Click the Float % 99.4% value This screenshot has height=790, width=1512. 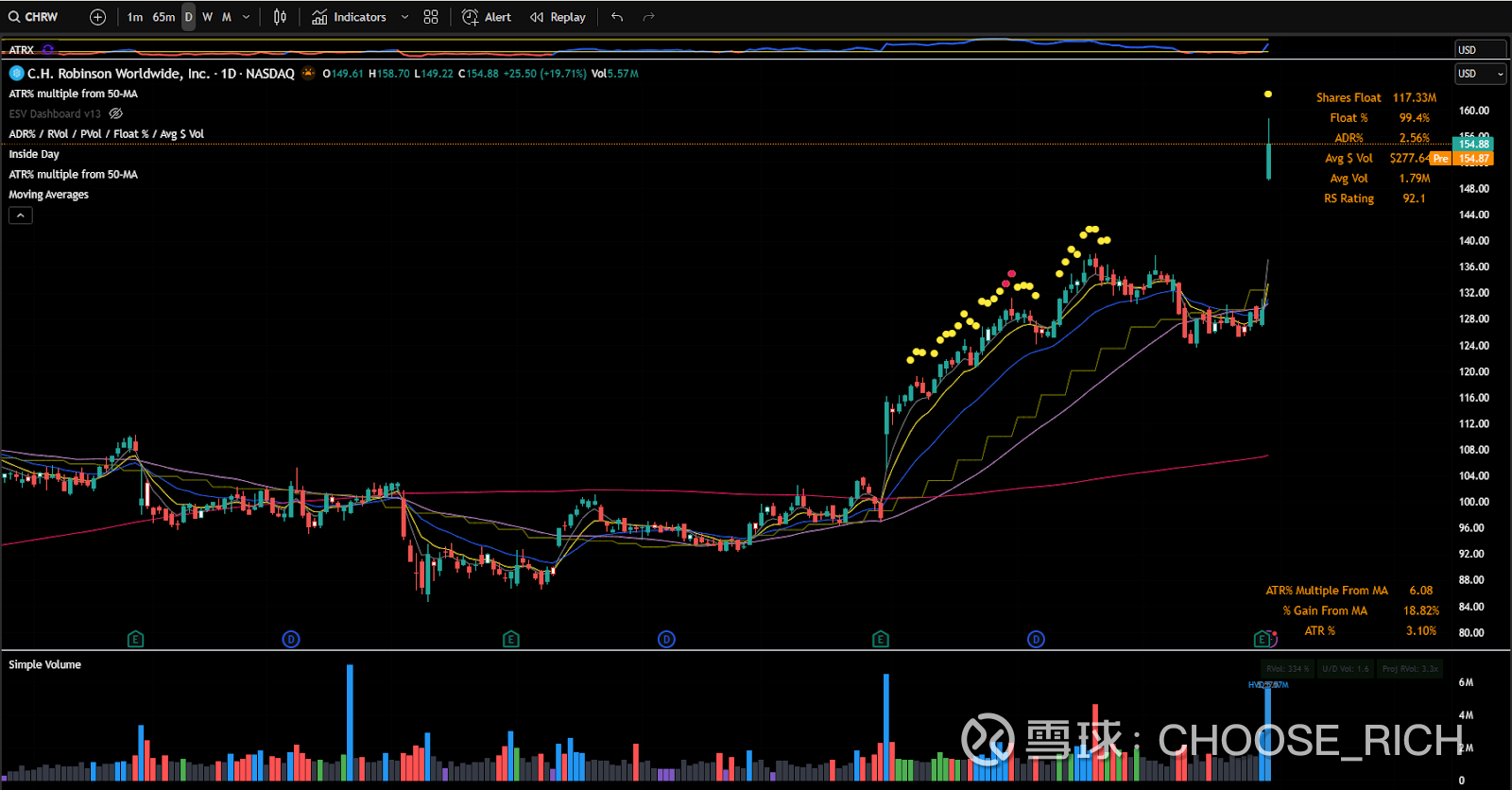(1415, 118)
